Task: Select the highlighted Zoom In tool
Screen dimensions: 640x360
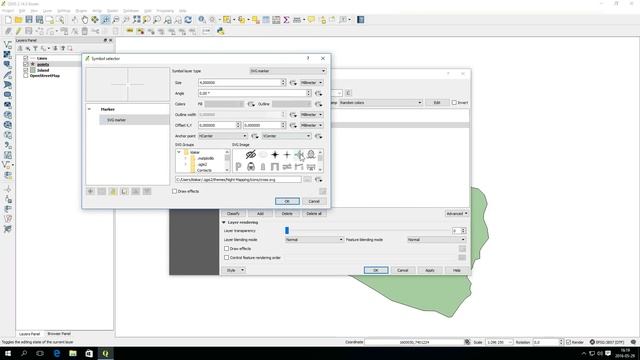Action: pos(105,20)
